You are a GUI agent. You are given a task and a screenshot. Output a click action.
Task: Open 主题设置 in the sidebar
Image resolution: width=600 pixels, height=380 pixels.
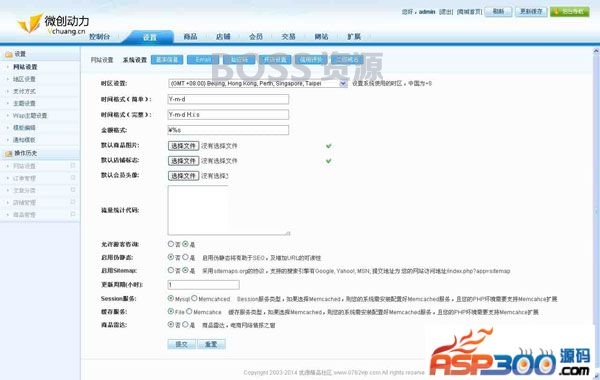coord(24,103)
